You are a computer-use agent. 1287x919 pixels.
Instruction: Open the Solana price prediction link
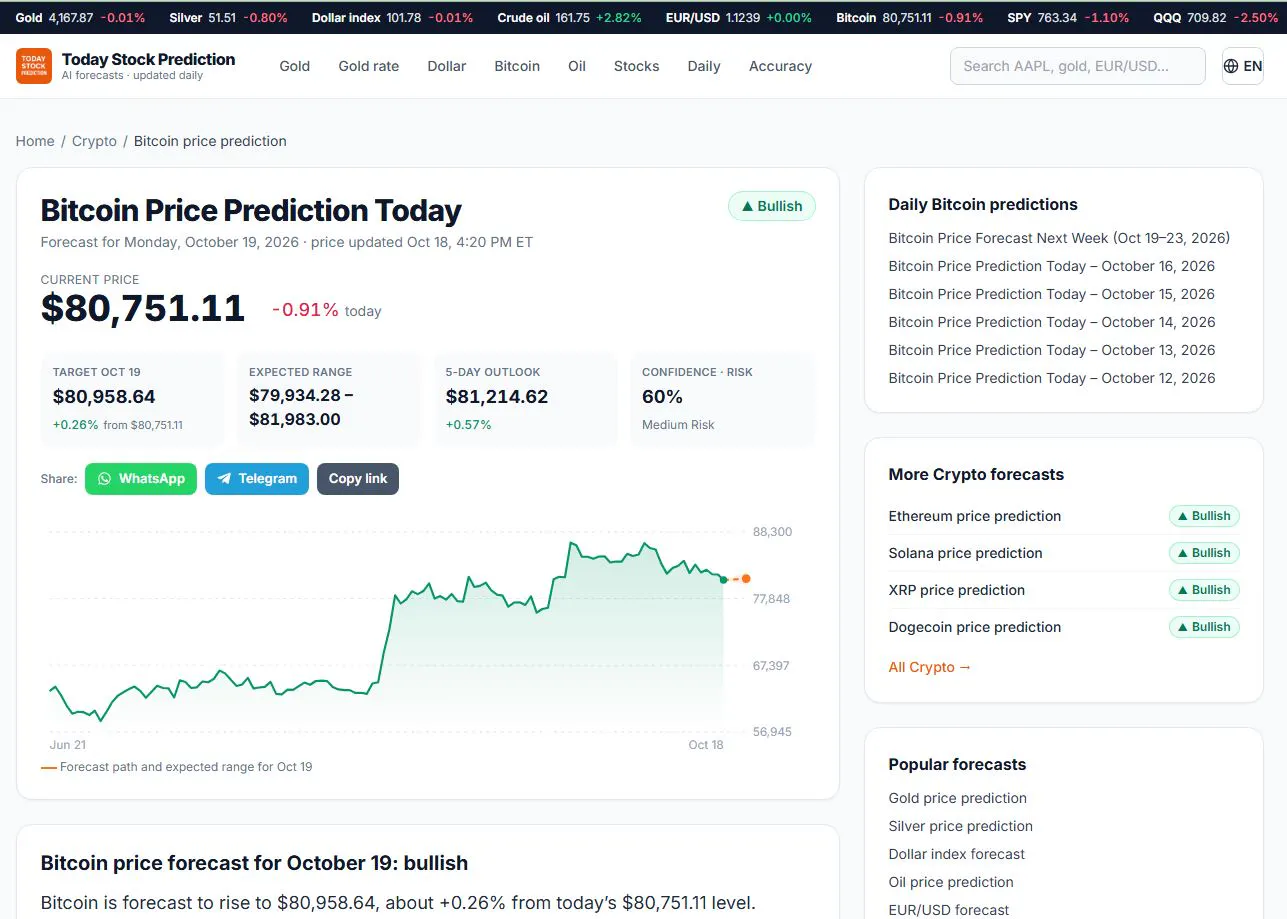click(965, 553)
